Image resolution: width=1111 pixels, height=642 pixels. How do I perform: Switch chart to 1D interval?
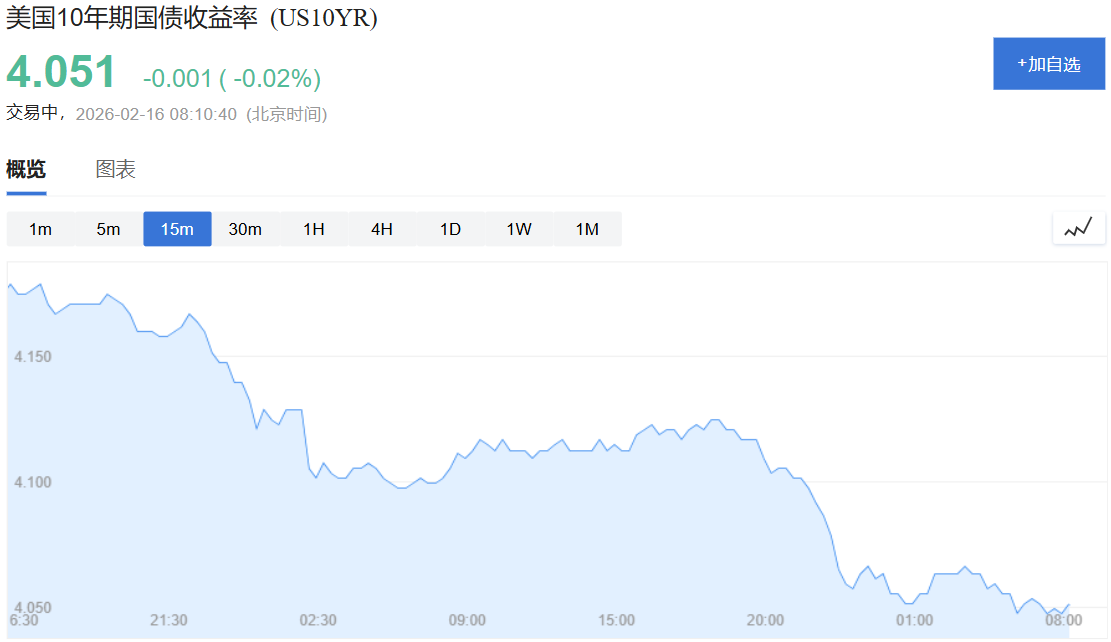pyautogui.click(x=451, y=229)
